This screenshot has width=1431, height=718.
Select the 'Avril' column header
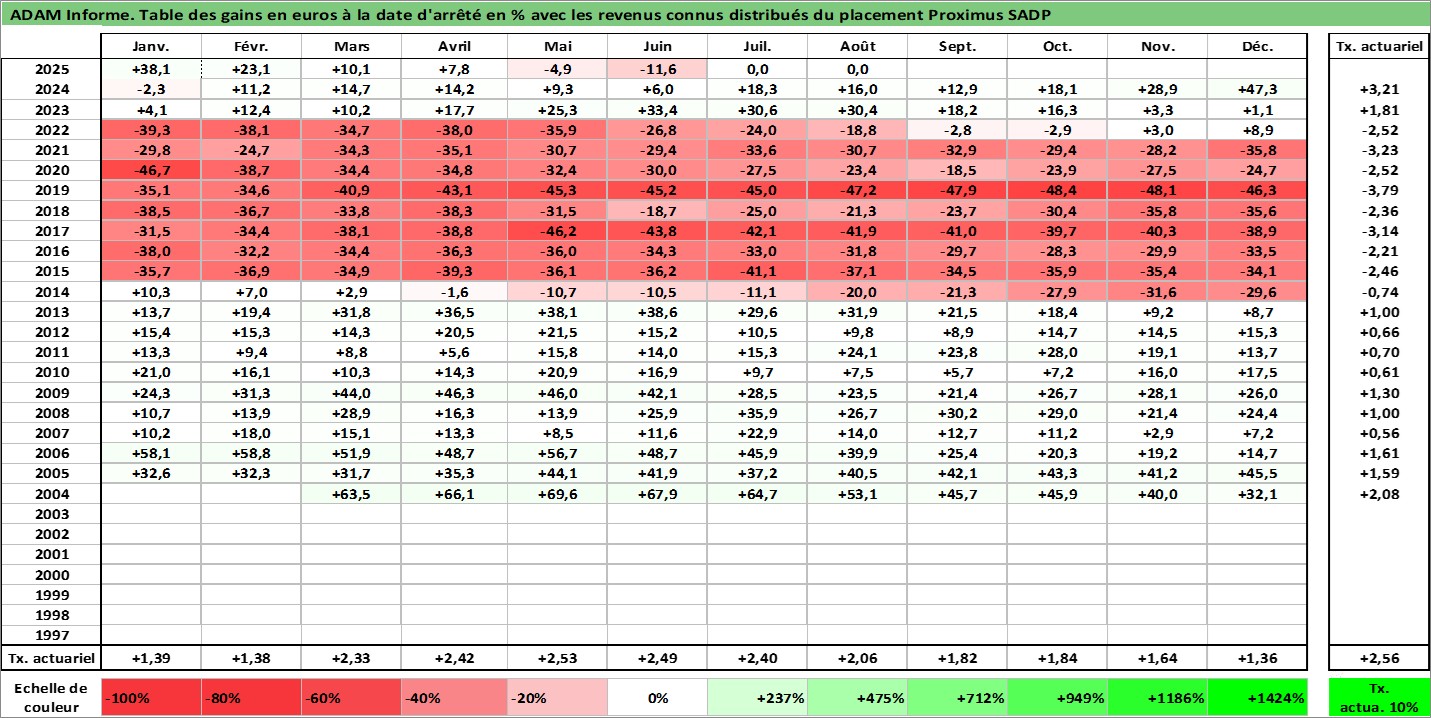click(x=455, y=47)
